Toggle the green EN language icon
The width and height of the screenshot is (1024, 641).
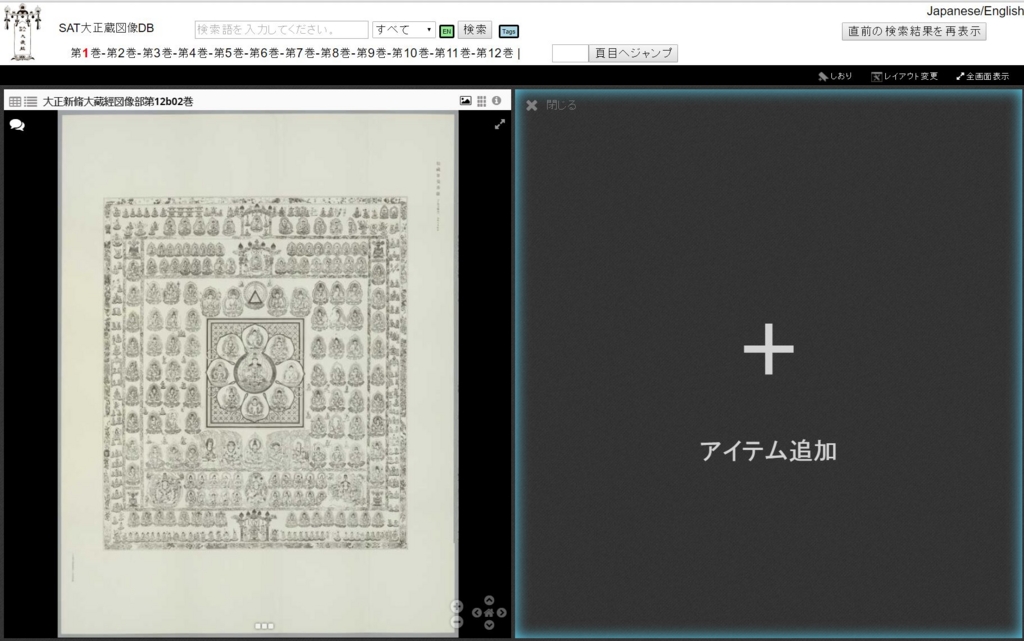point(447,31)
